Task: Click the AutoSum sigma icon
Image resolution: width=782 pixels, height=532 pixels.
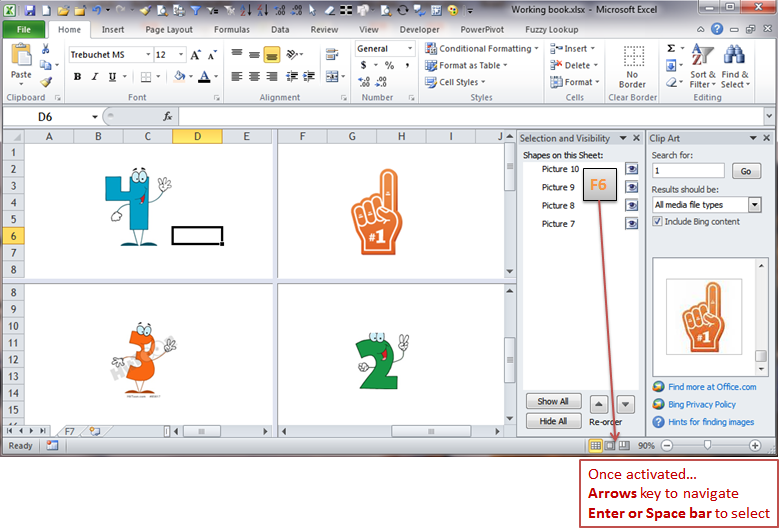Action: coord(671,48)
